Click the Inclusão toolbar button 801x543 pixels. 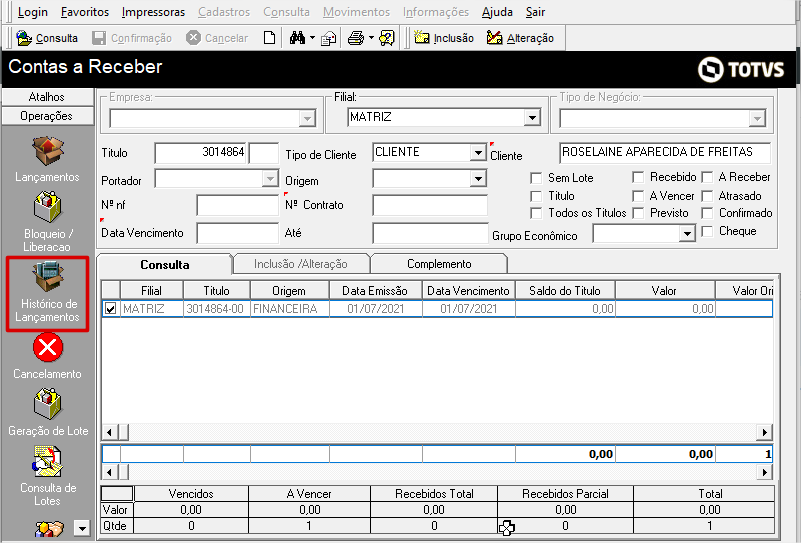(443, 38)
